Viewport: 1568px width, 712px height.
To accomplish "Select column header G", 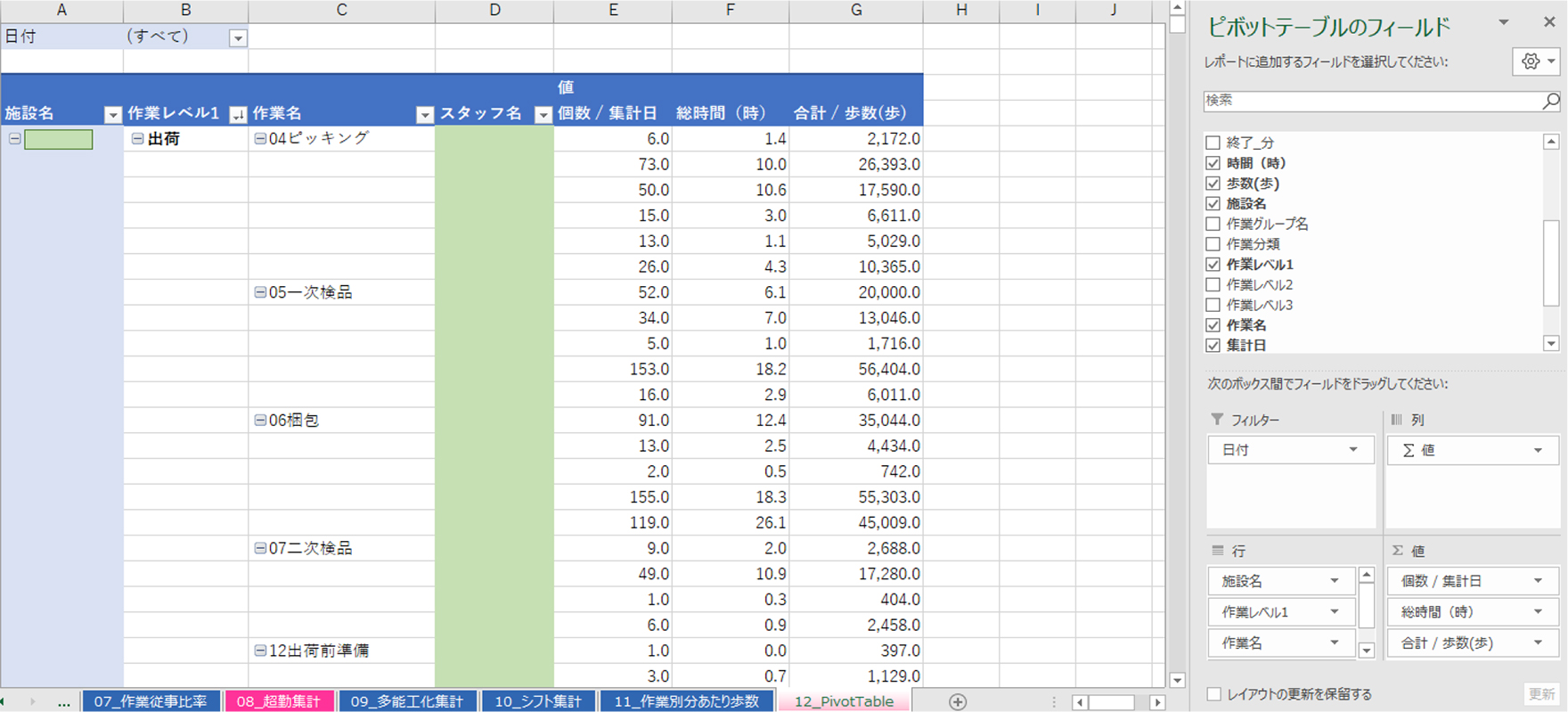I will pyautogui.click(x=856, y=10).
